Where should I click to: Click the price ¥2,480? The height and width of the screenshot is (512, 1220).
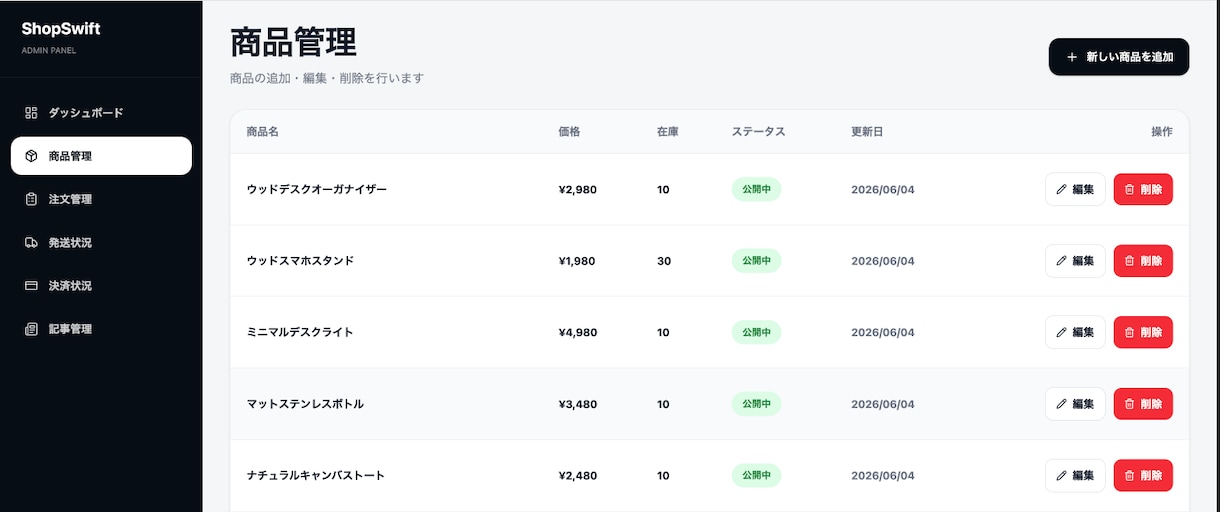(578, 475)
